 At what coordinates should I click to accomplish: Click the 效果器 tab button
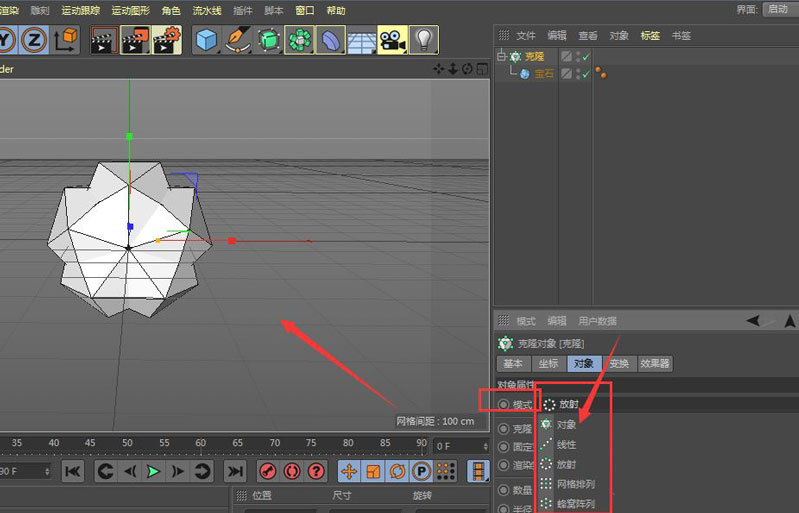(655, 364)
